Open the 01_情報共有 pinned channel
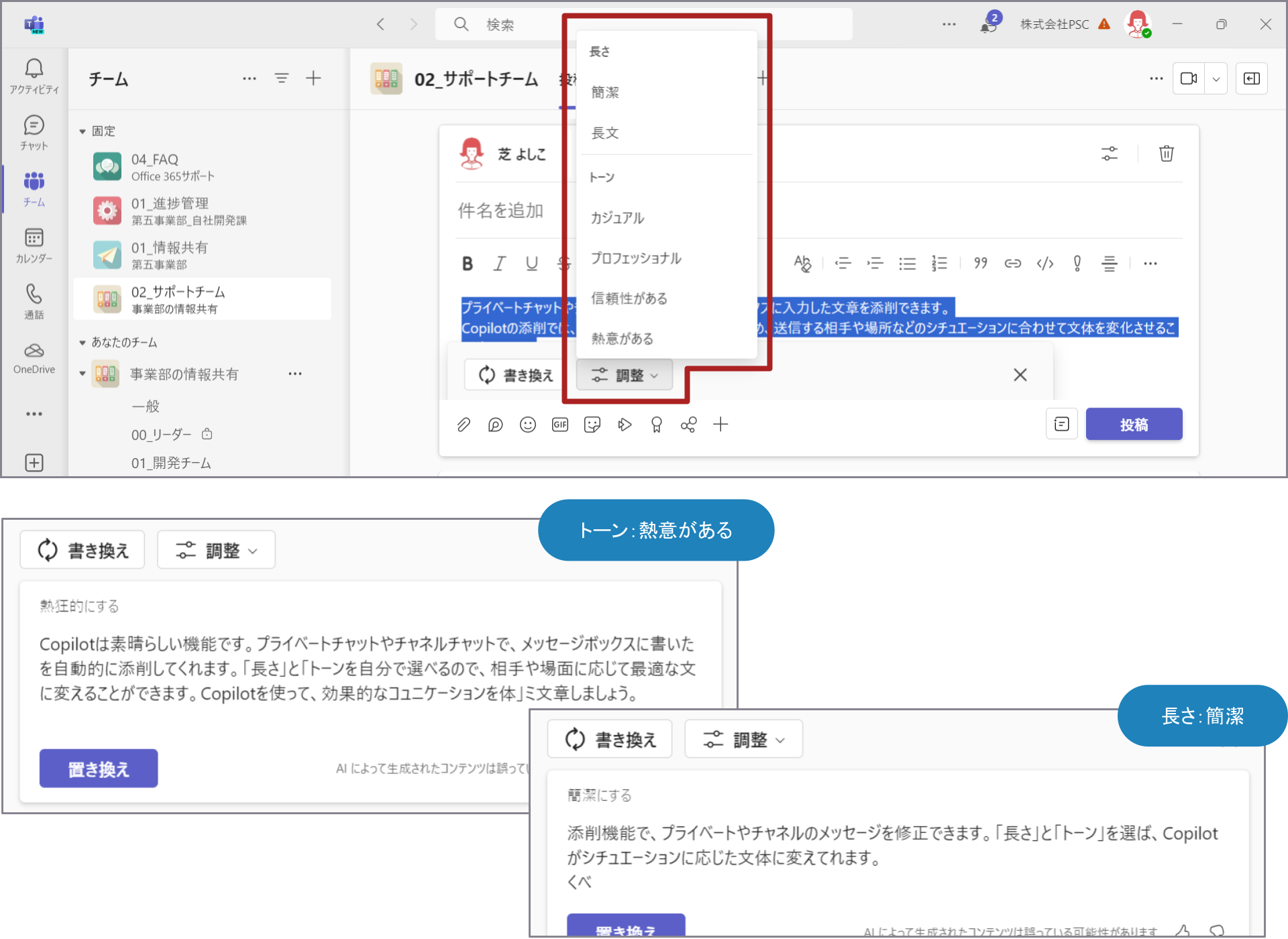 pos(203,256)
